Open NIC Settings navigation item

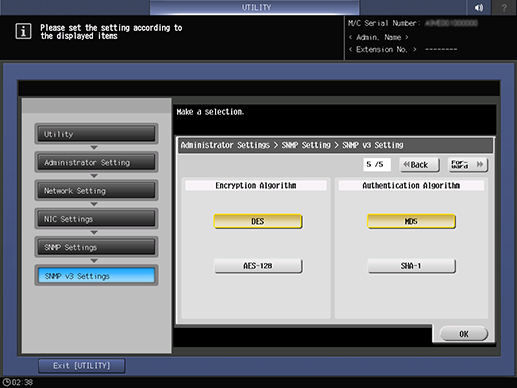[96, 219]
